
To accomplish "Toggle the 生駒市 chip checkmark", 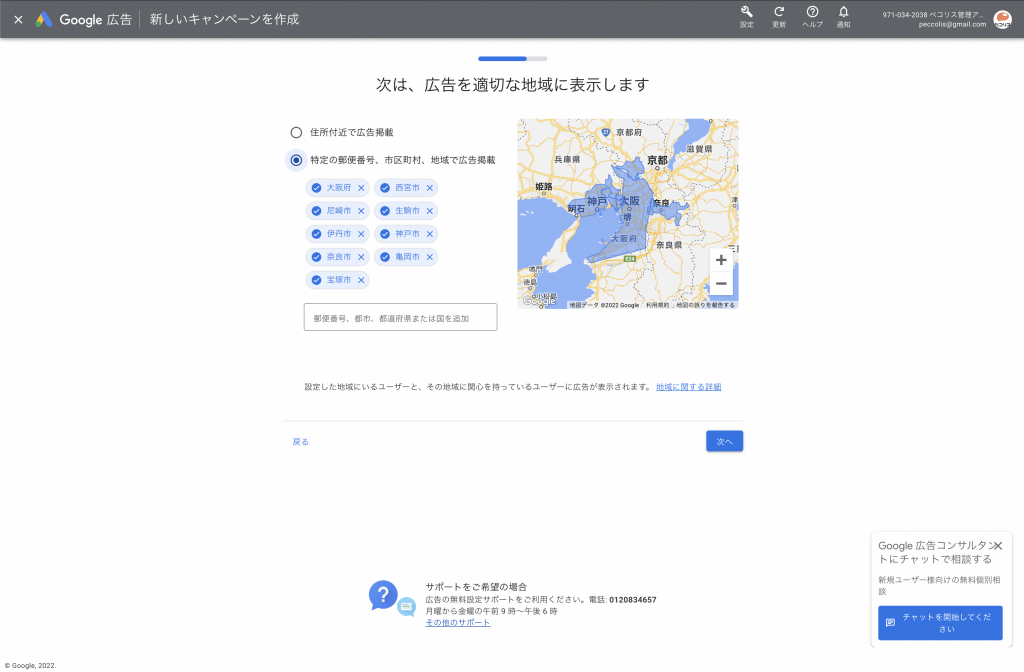I will pos(385,211).
